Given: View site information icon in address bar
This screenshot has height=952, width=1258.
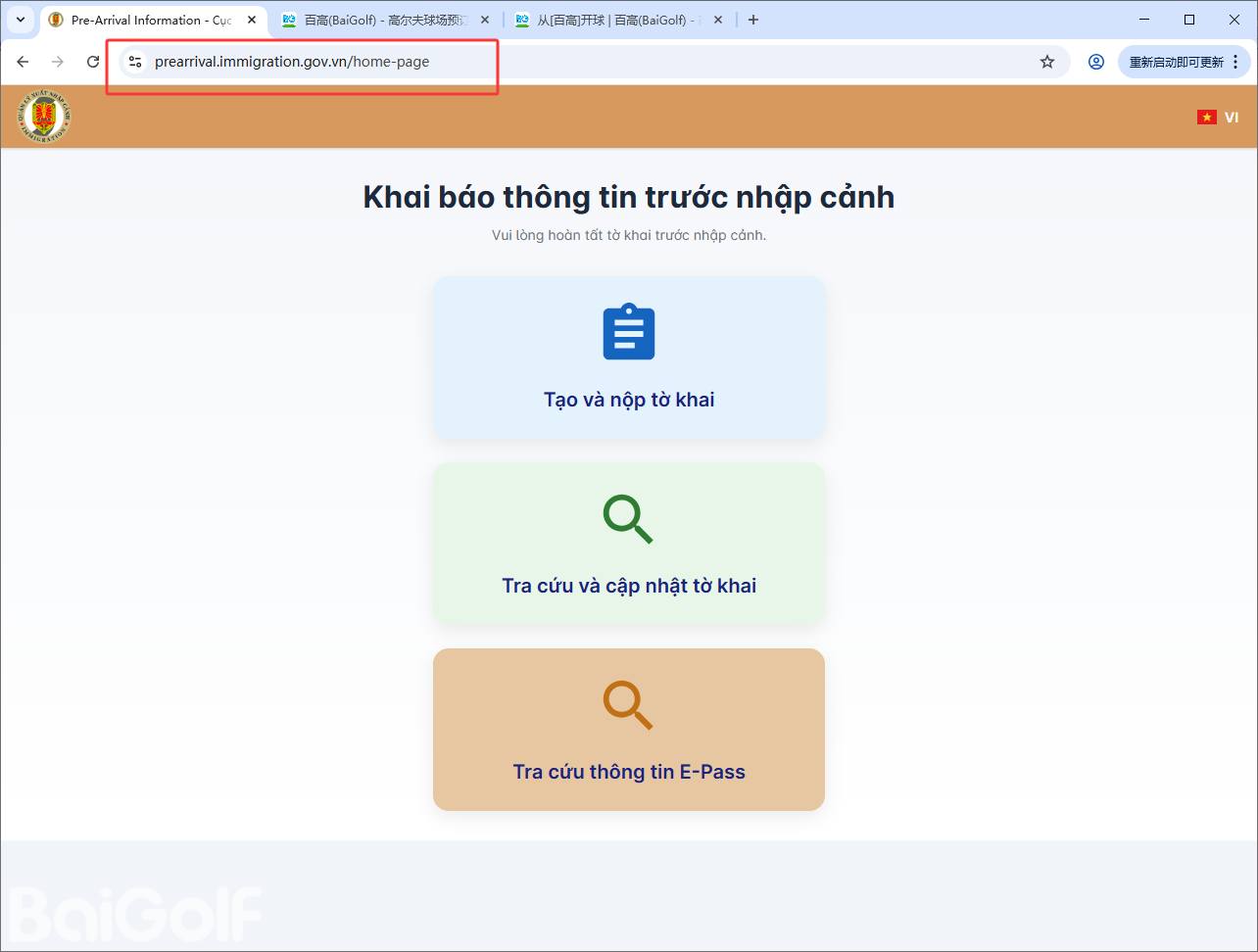Looking at the screenshot, I should coord(135,62).
